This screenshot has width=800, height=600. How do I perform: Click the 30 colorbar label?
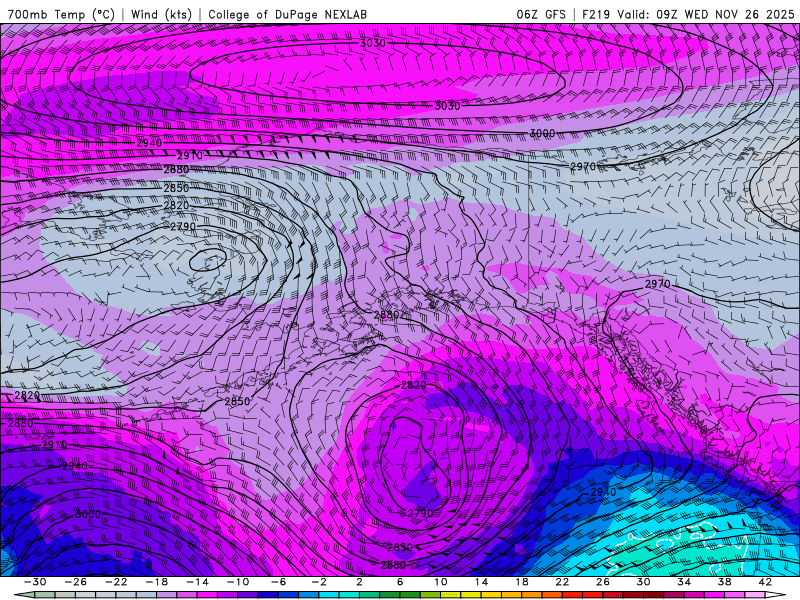(x=643, y=582)
